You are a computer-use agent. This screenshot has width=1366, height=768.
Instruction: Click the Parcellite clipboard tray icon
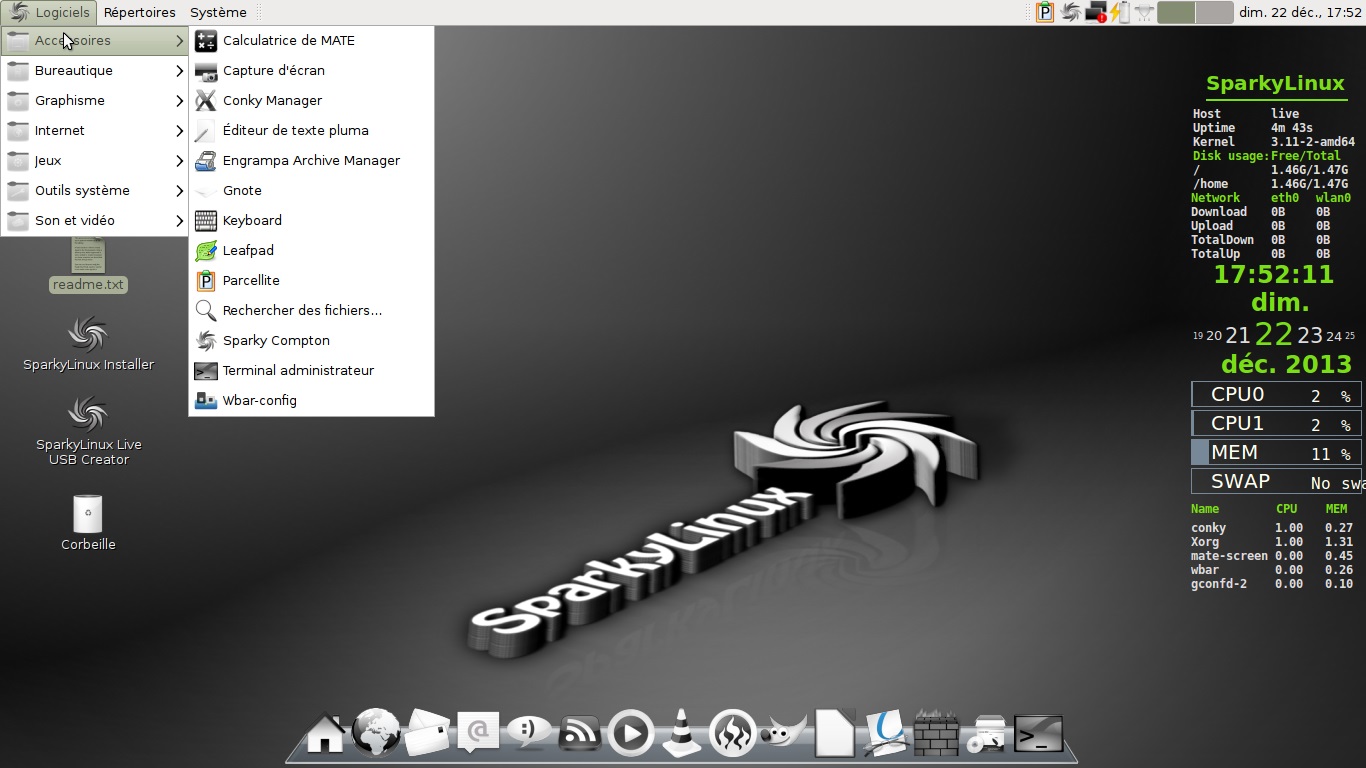[x=1045, y=12]
